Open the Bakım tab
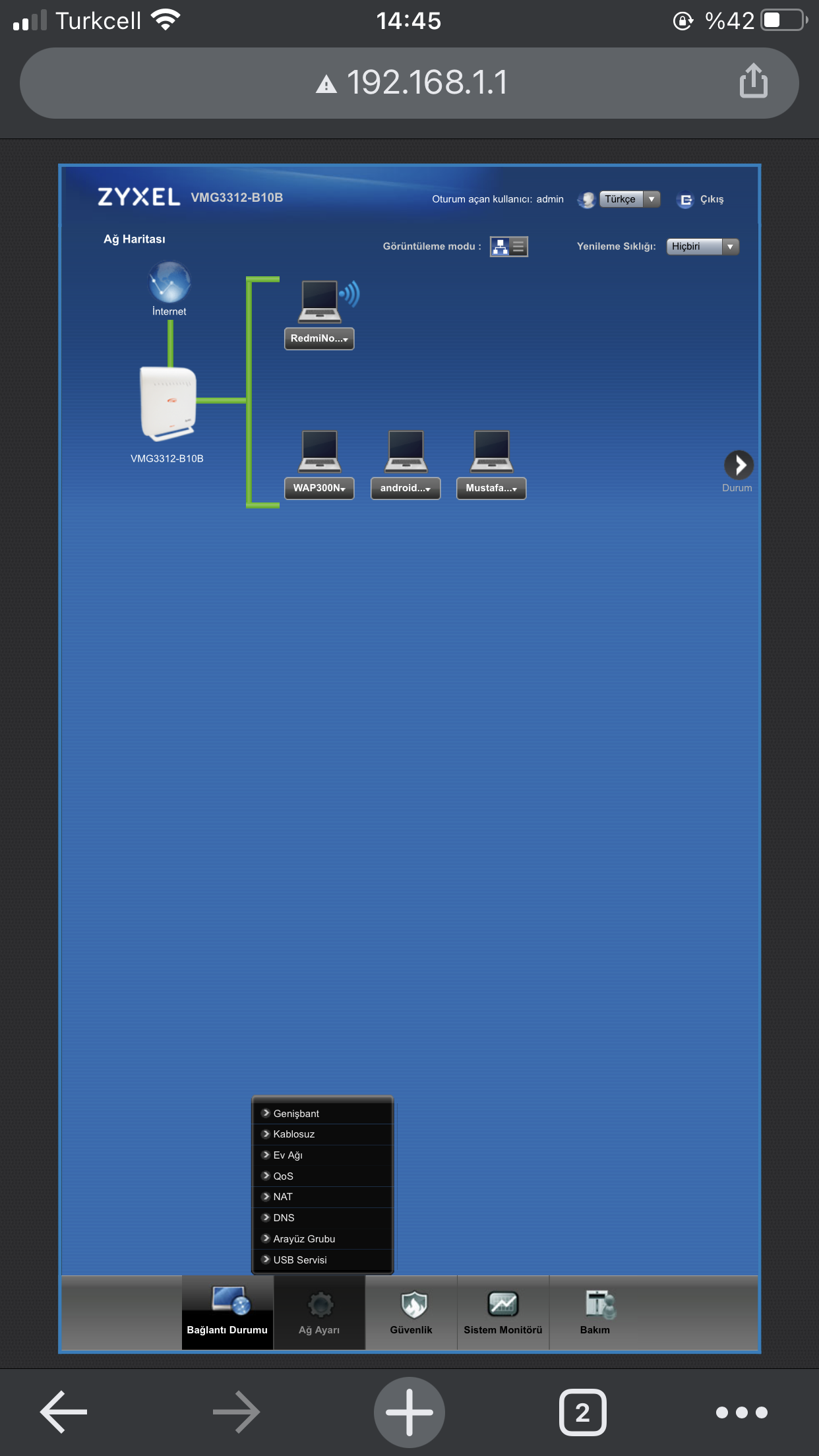Viewport: 819px width, 1456px height. point(595,1312)
